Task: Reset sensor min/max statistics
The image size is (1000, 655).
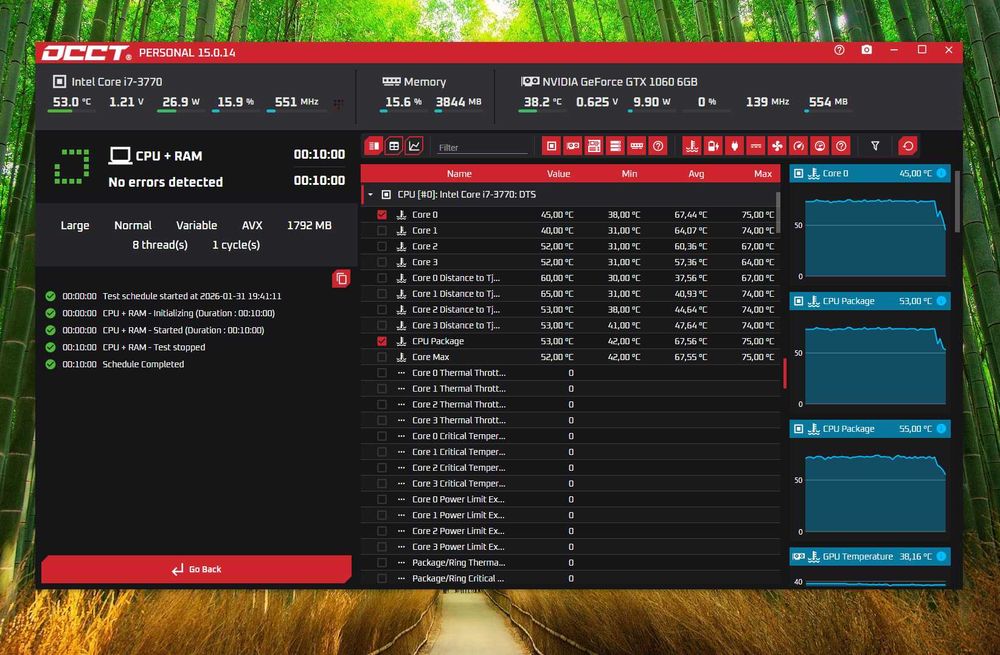Action: click(x=908, y=146)
